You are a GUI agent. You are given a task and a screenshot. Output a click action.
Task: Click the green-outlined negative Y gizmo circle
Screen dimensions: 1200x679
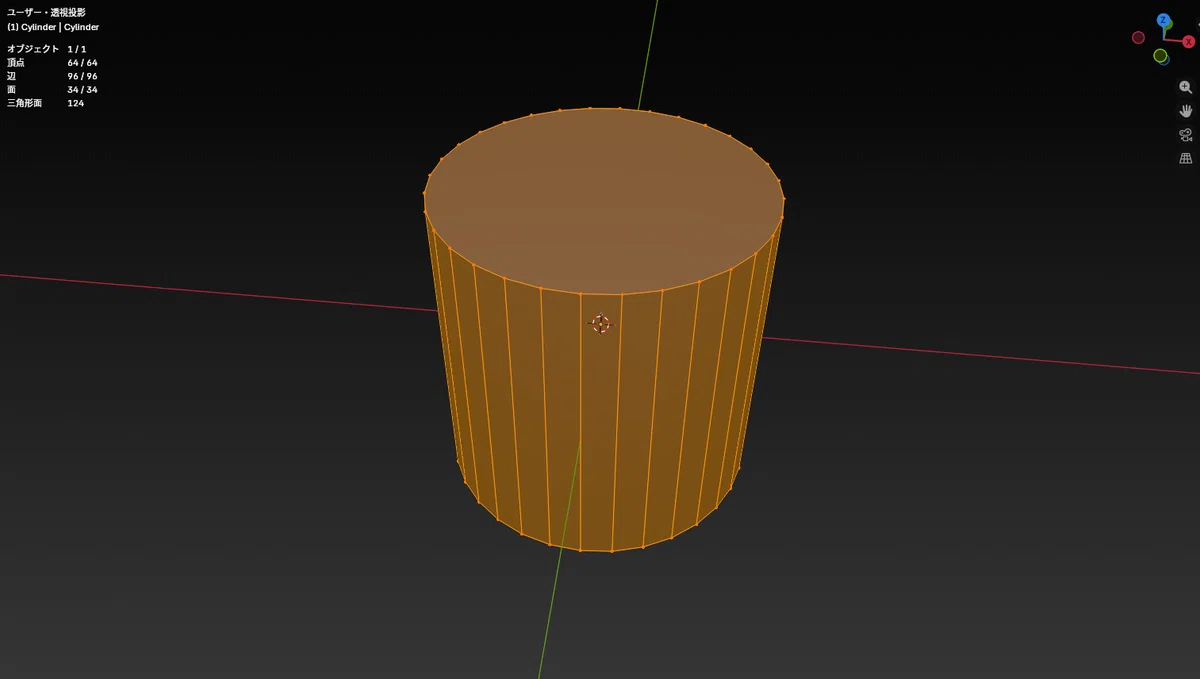(x=1160, y=56)
